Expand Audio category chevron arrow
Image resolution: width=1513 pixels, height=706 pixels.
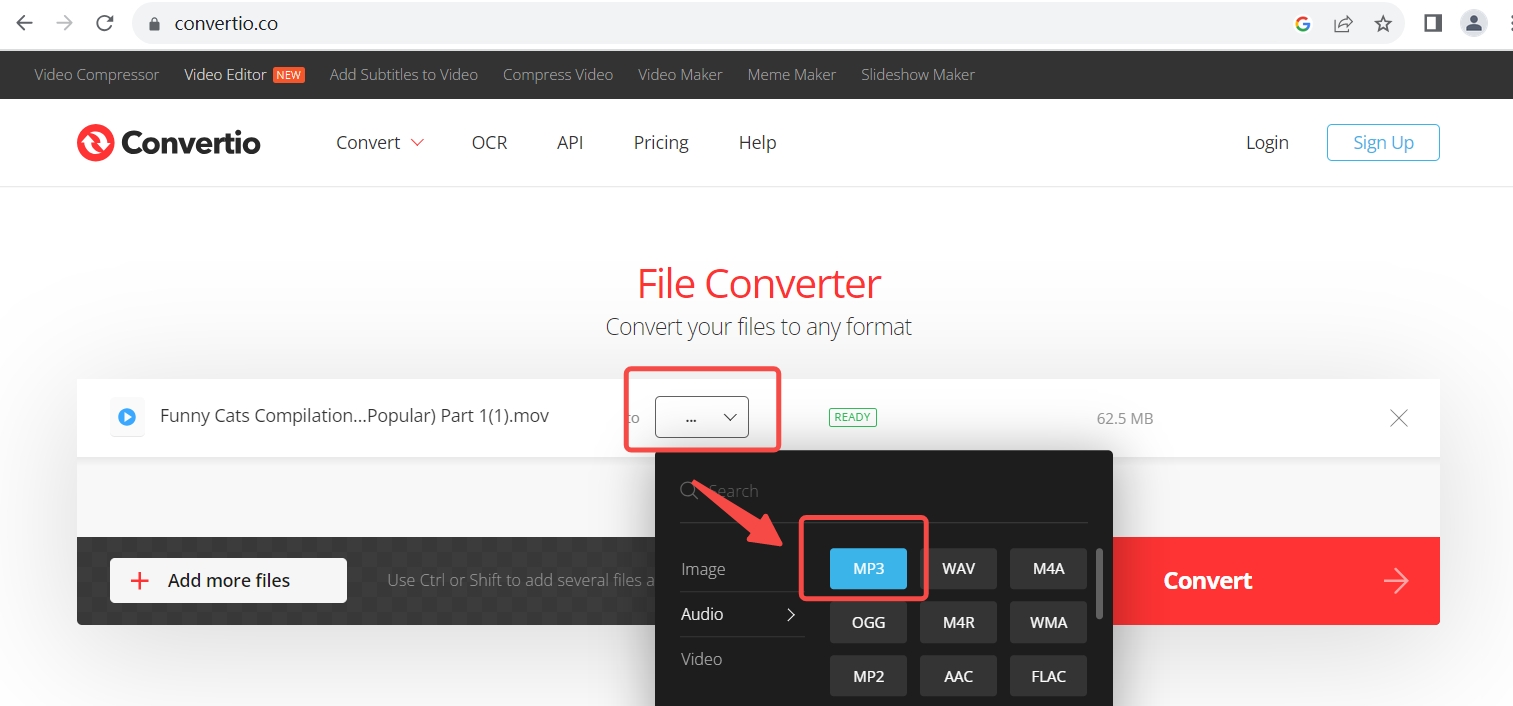tap(791, 614)
